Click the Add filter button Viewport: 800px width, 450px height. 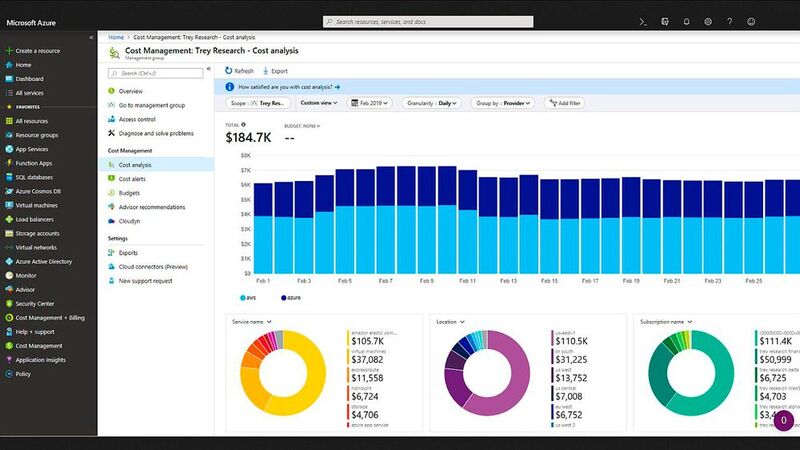pyautogui.click(x=566, y=103)
